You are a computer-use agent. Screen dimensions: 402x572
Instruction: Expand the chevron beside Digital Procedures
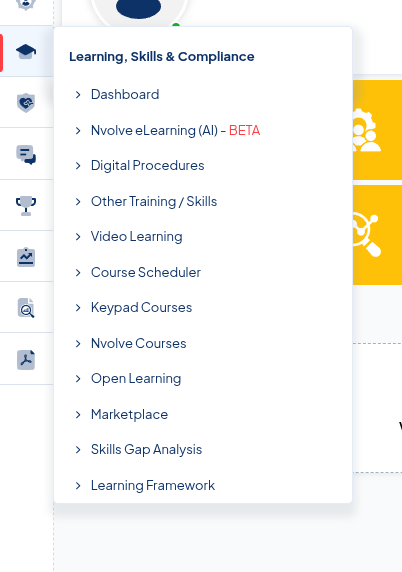click(x=78, y=166)
